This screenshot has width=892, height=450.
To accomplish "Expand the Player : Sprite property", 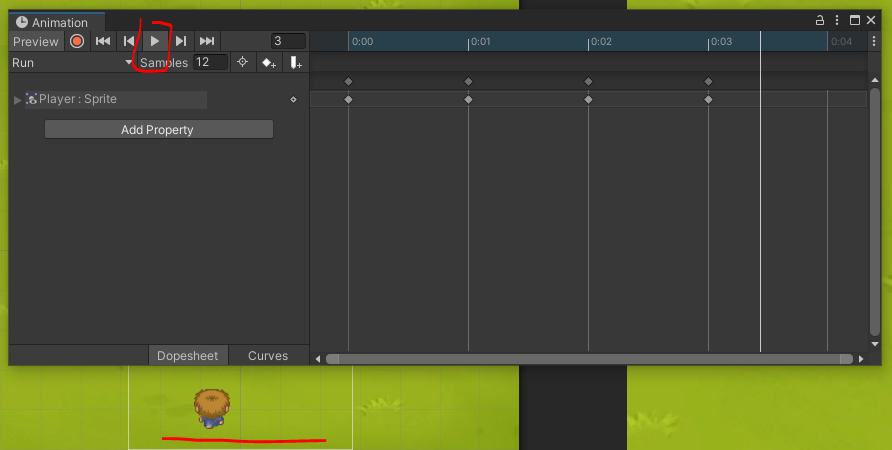I will tap(18, 100).
